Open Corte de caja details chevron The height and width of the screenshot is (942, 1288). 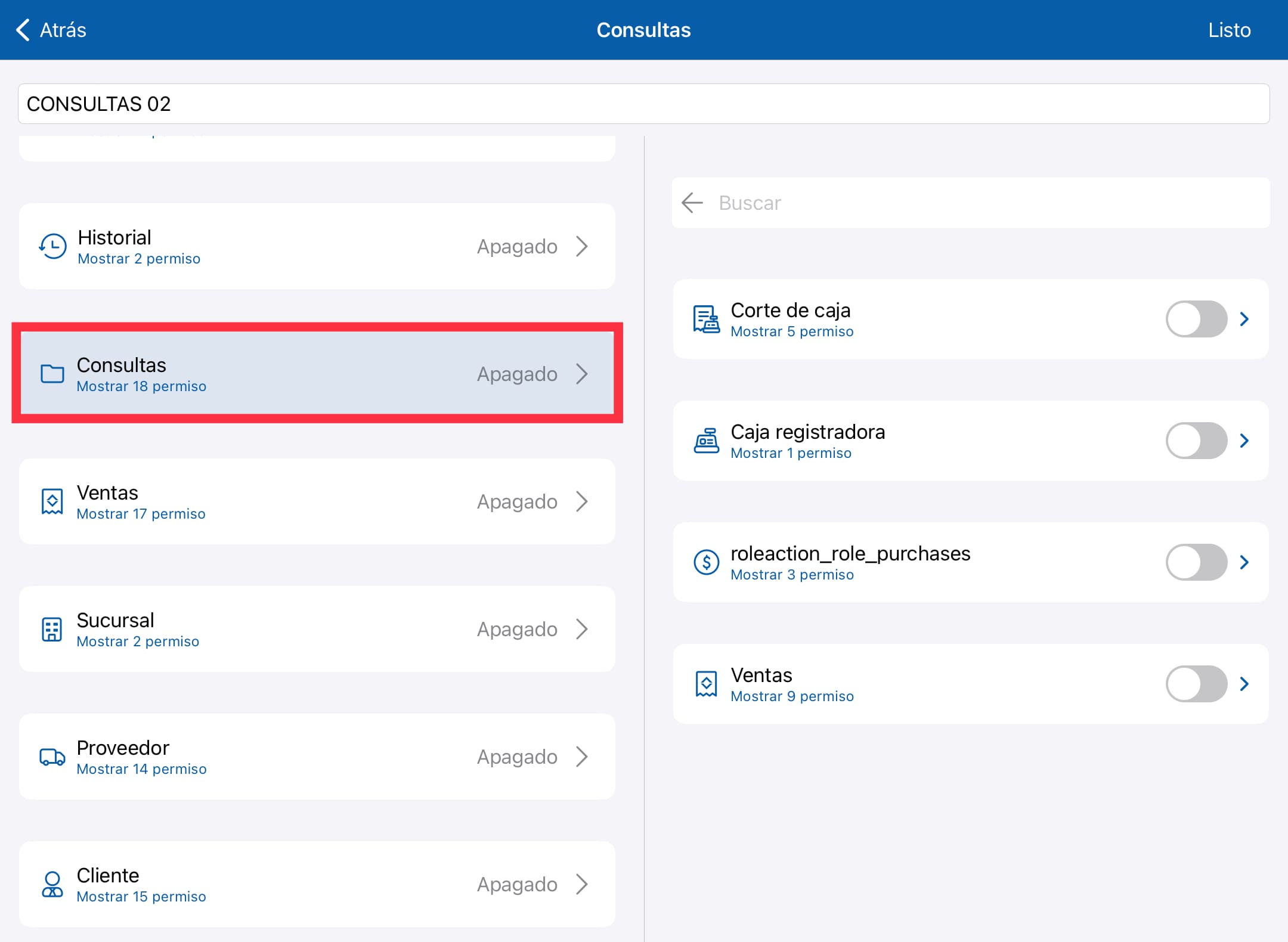(x=1244, y=319)
